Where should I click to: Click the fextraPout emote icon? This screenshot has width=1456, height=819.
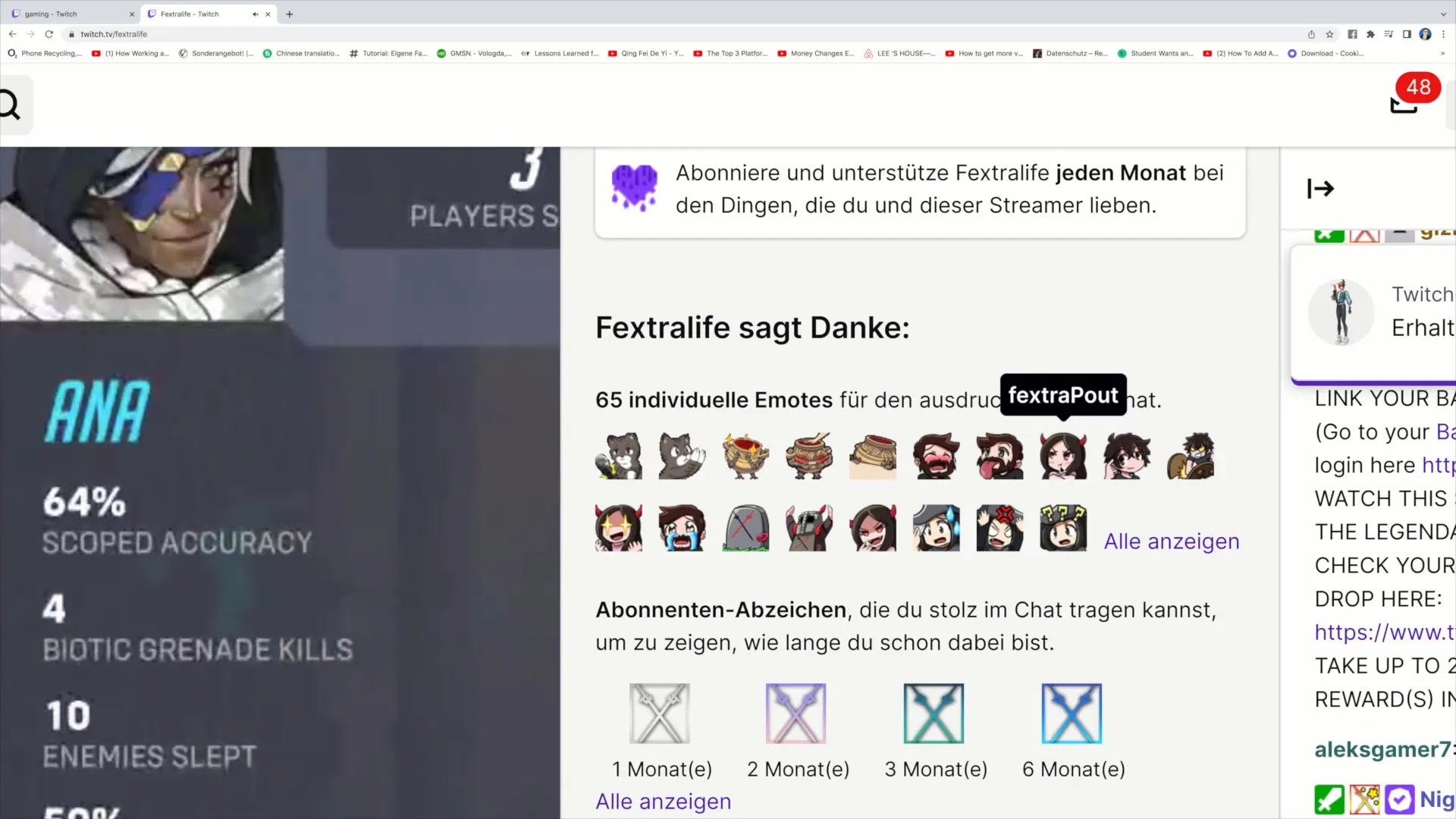pyautogui.click(x=1063, y=454)
